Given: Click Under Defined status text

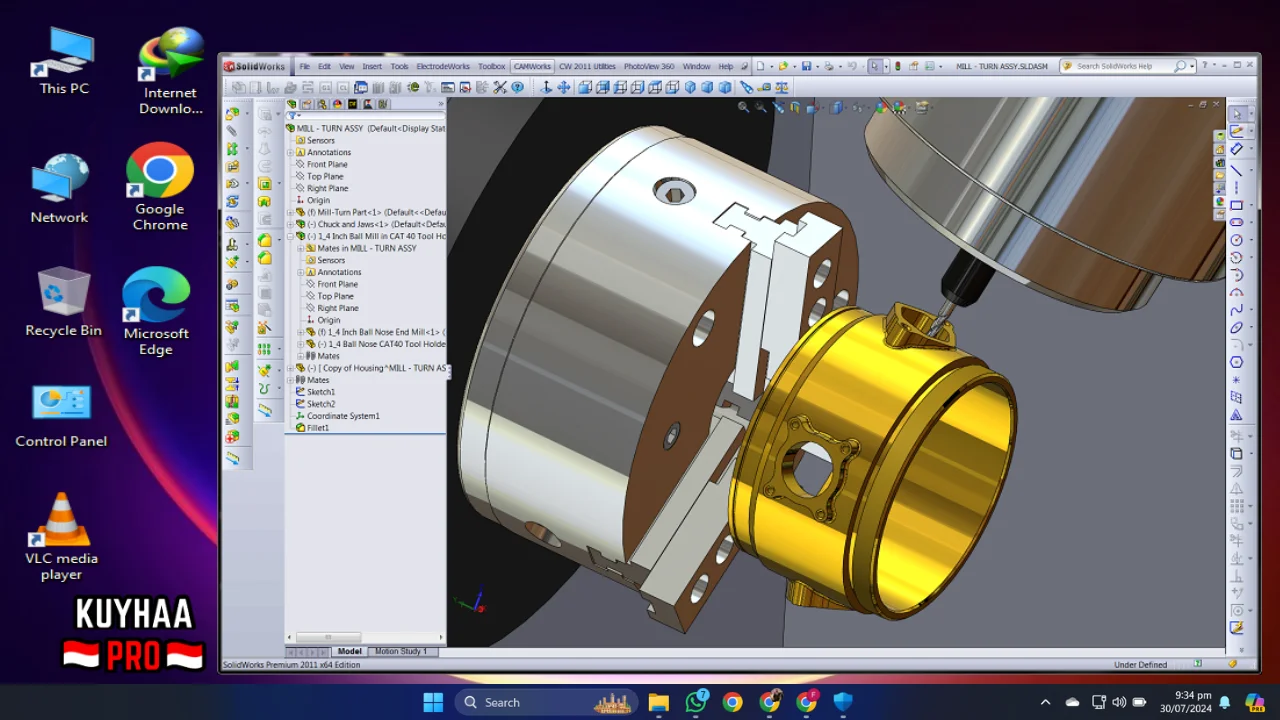Looking at the screenshot, I should pos(1141,664).
